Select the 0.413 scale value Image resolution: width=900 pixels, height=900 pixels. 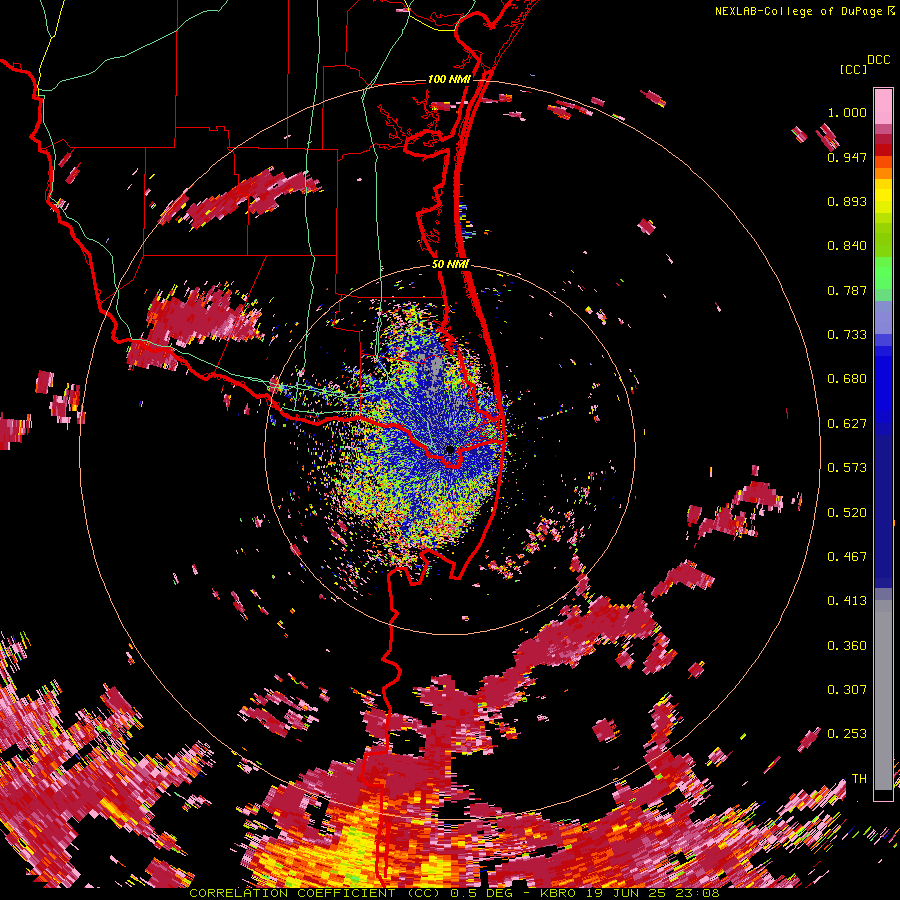(847, 601)
